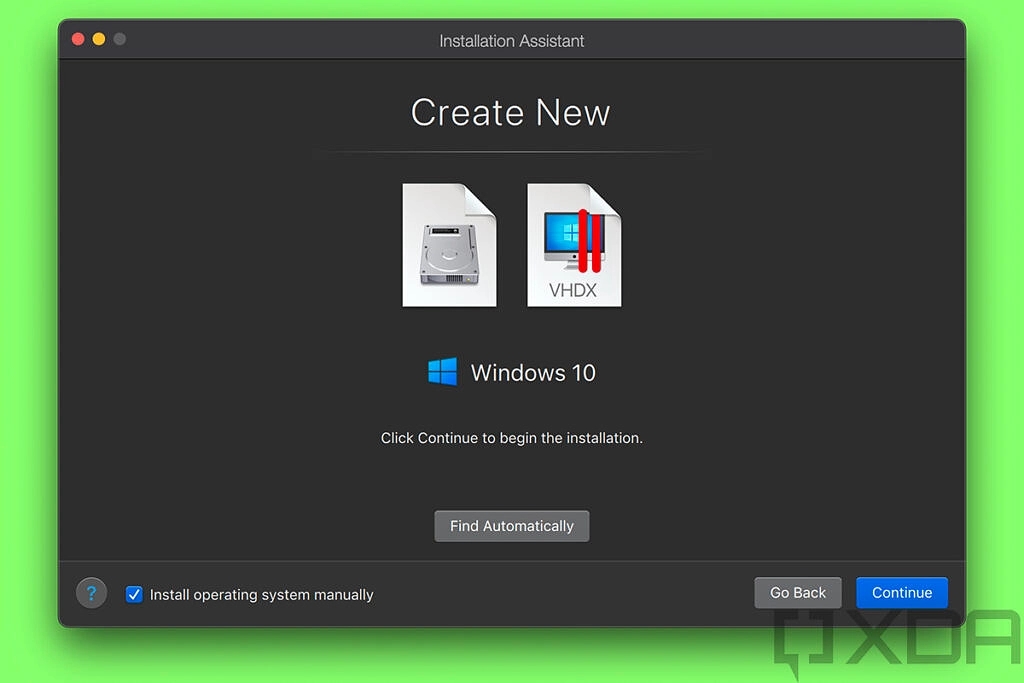
Task: Close the Installation Assistant window
Action: [78, 39]
